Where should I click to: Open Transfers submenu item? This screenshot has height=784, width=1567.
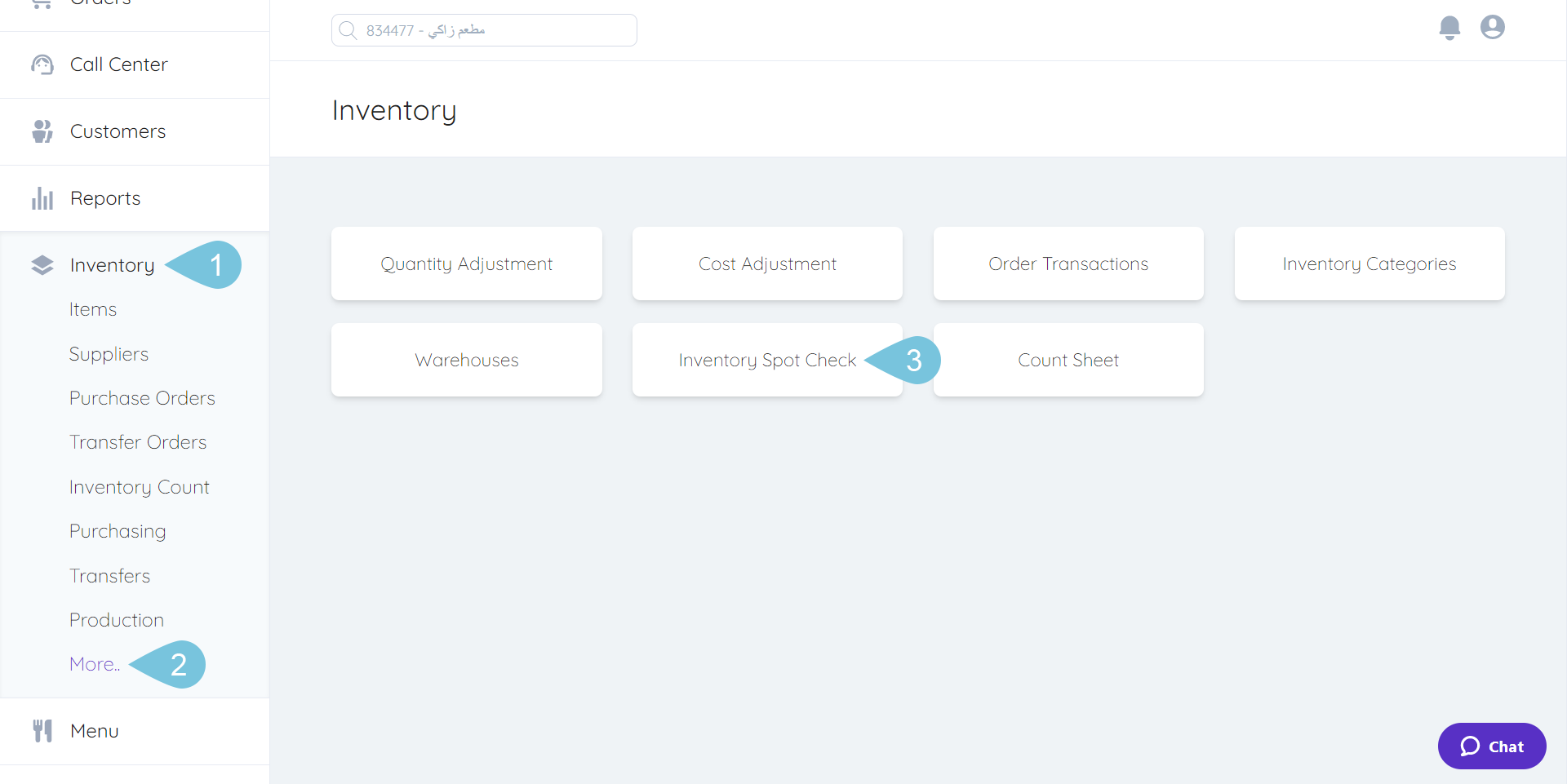click(x=109, y=576)
